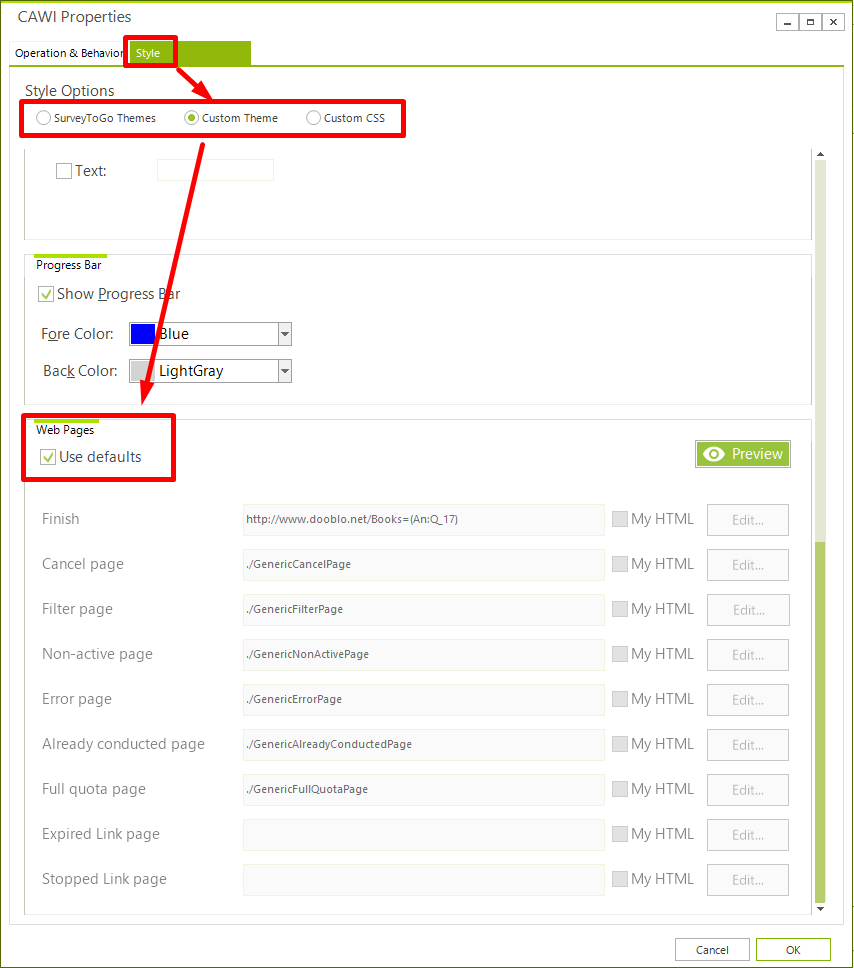The width and height of the screenshot is (854, 968).
Task: Click Edit for the Filter page
Action: tap(748, 610)
